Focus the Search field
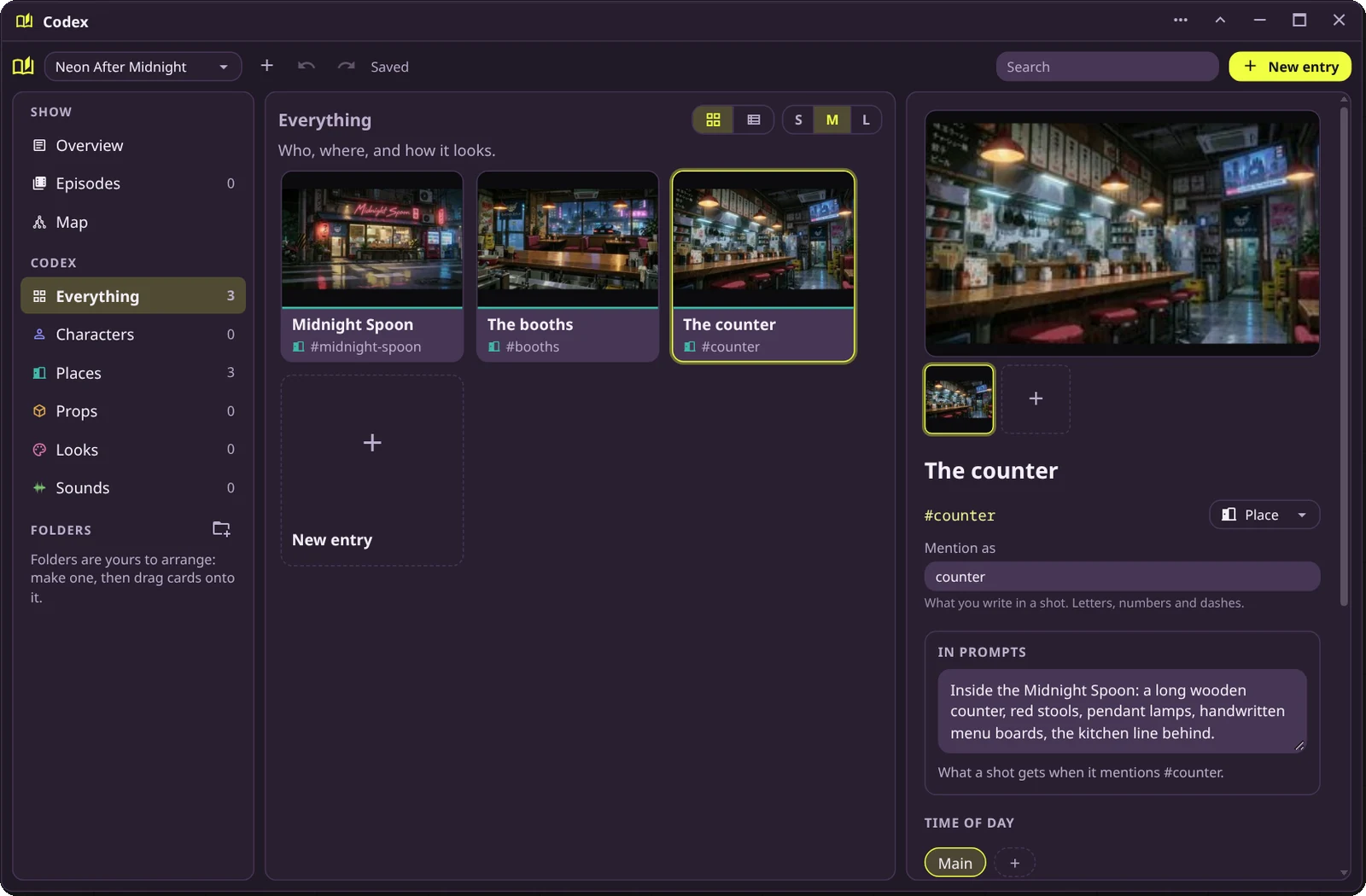 click(x=1106, y=67)
